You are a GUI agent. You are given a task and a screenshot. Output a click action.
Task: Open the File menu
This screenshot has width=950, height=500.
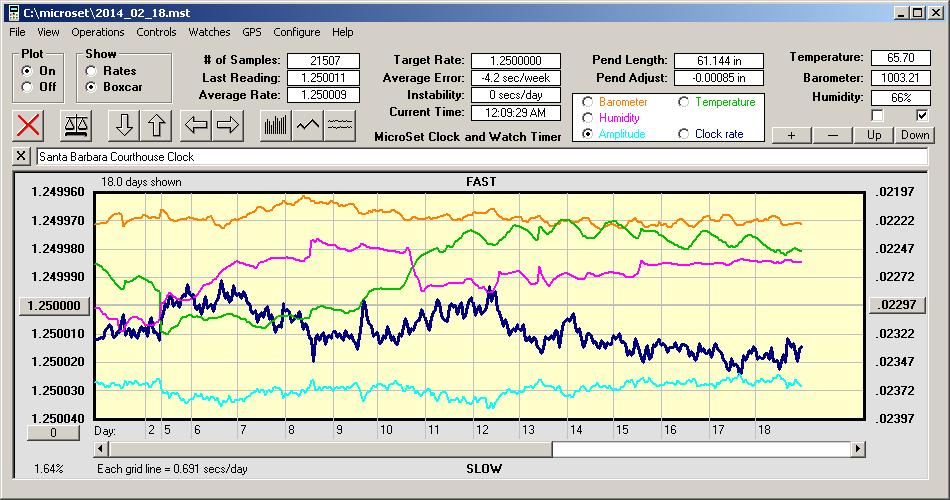pos(17,32)
